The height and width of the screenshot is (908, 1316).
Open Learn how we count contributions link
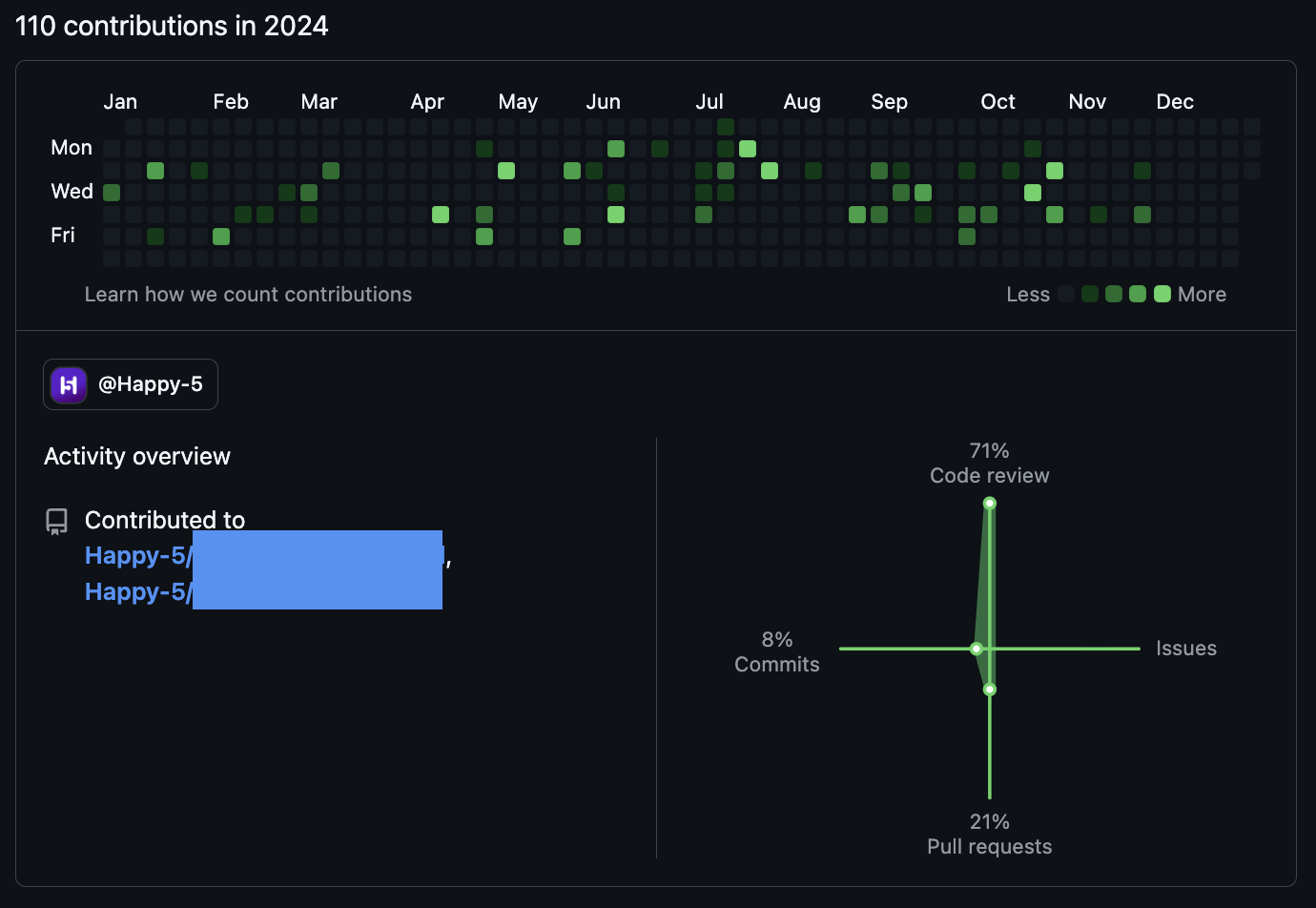click(x=248, y=294)
